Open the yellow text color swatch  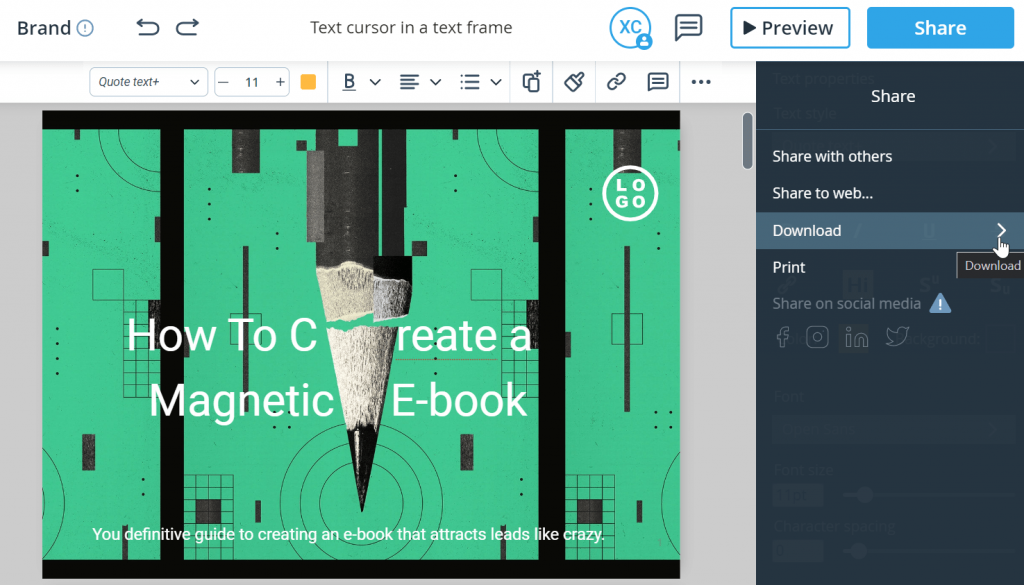click(x=308, y=81)
